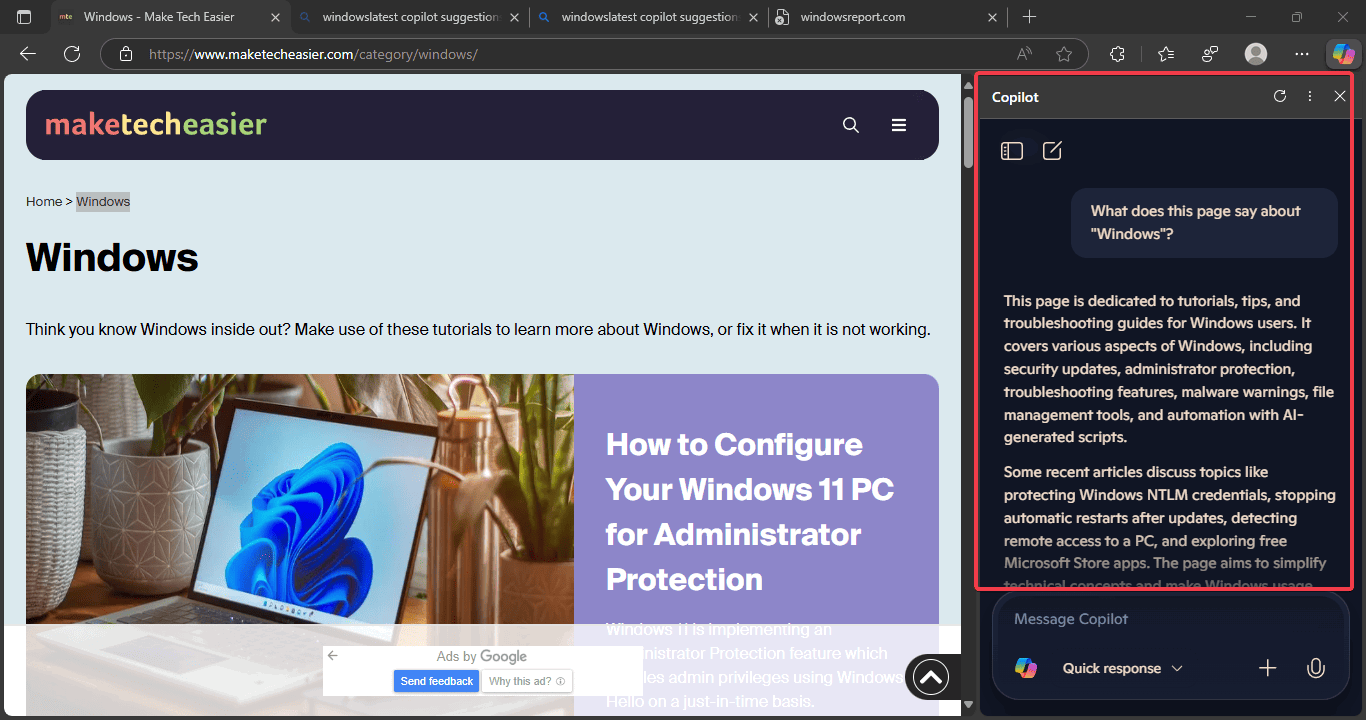
Task: Reload the page with the refresh icon
Action: (72, 54)
